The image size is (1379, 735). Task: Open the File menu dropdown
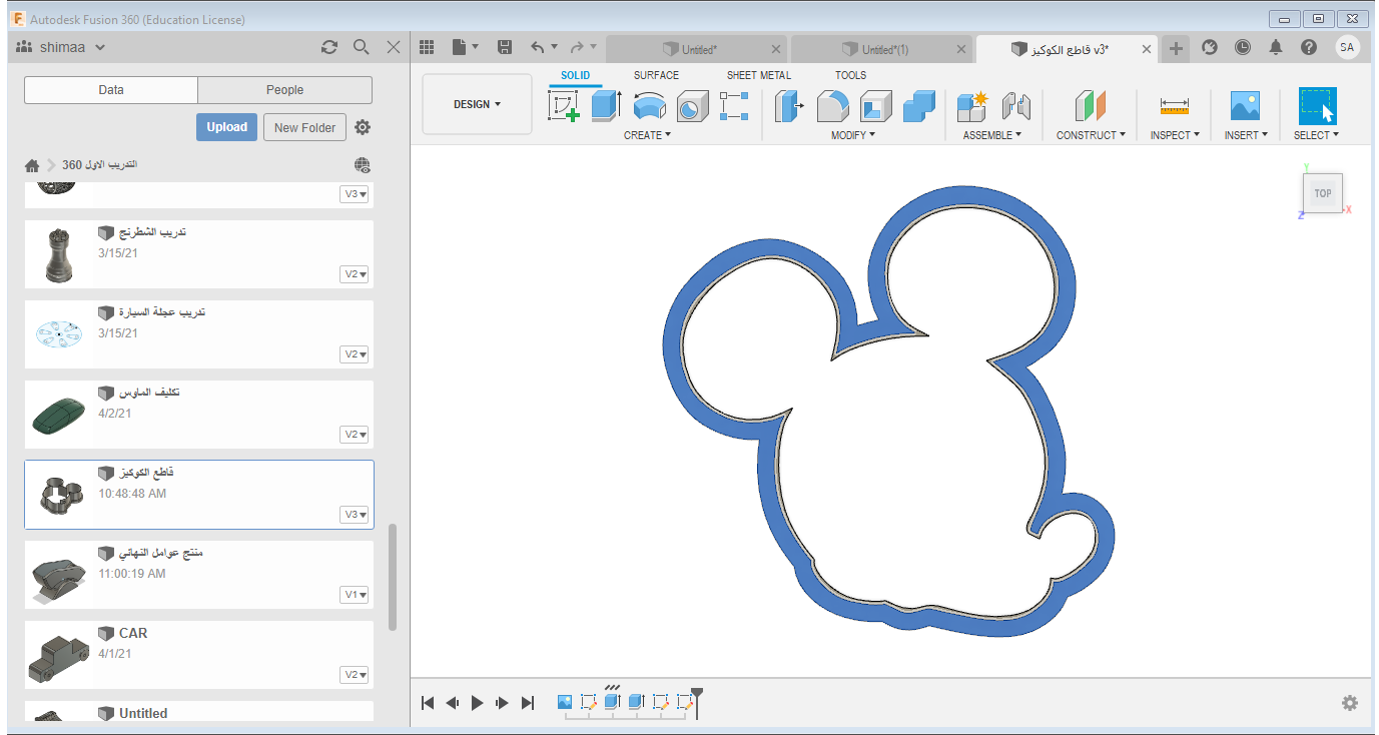[x=466, y=47]
